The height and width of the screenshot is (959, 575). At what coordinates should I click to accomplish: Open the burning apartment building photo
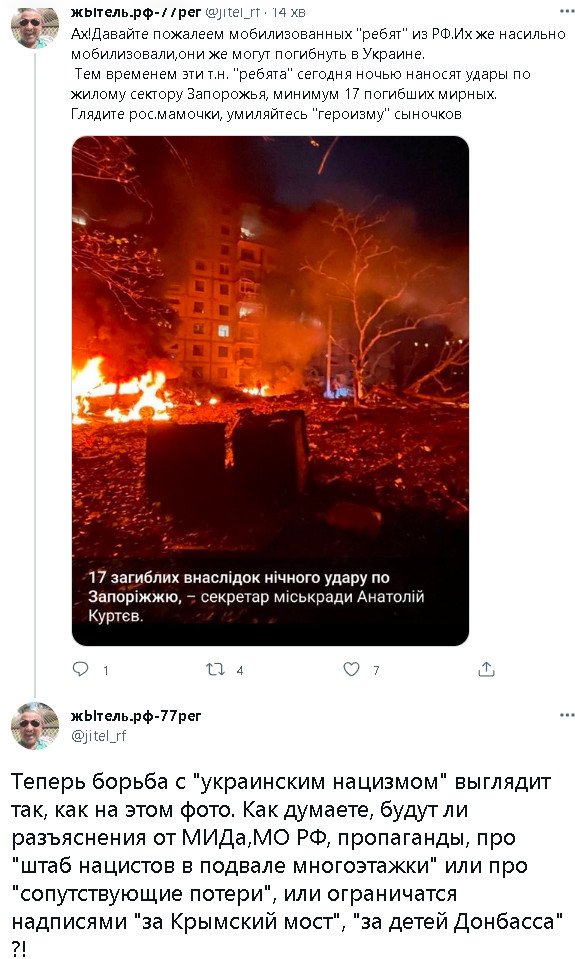pos(270,390)
